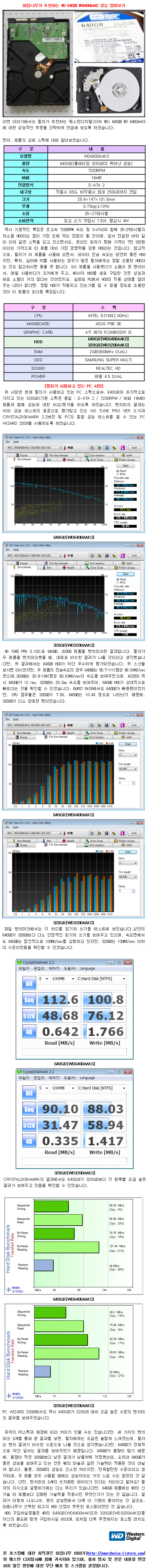Click the All button in the 320GB CrystalDiskMark window
The image size is (148, 1568).
point(28,1093)
